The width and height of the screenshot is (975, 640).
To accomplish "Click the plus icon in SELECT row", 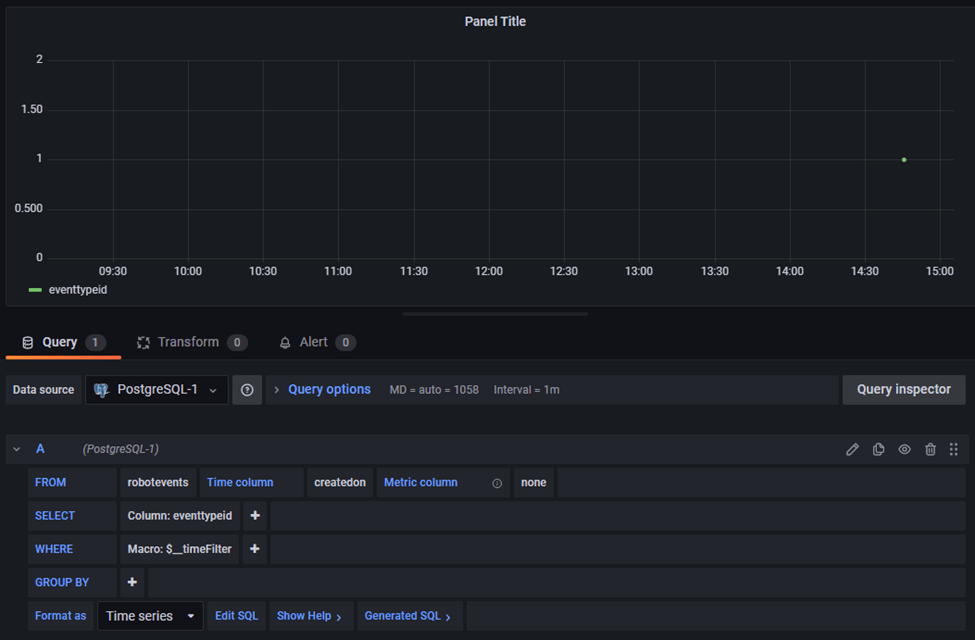I will (x=255, y=516).
